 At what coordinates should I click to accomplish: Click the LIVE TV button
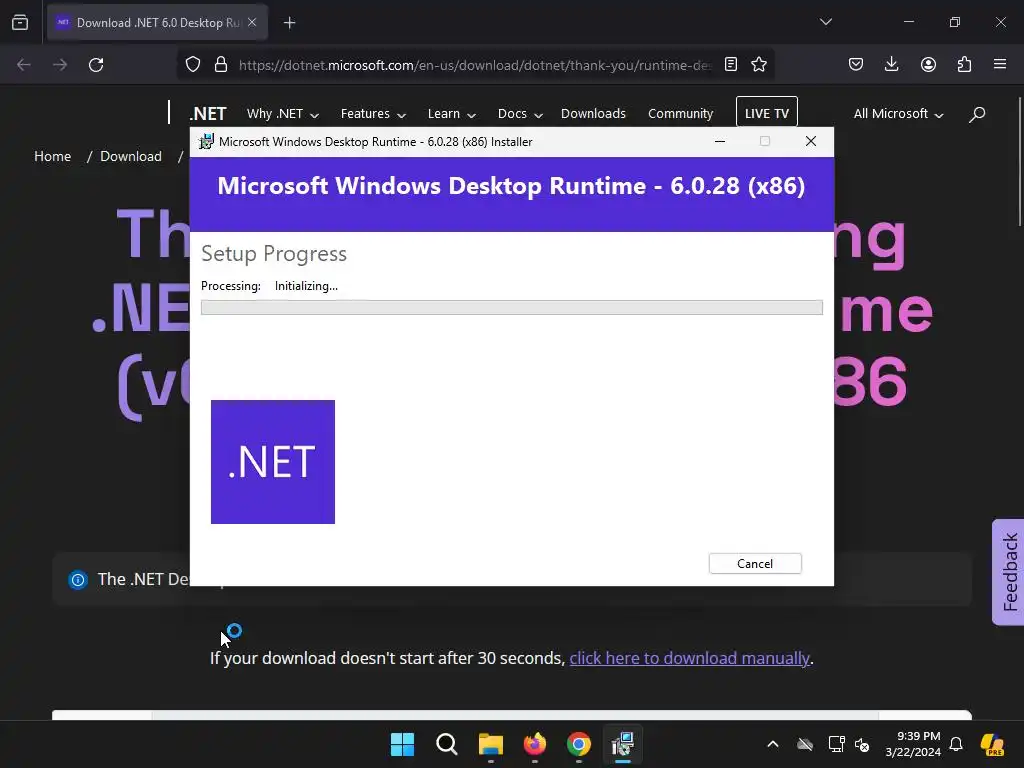pos(767,113)
